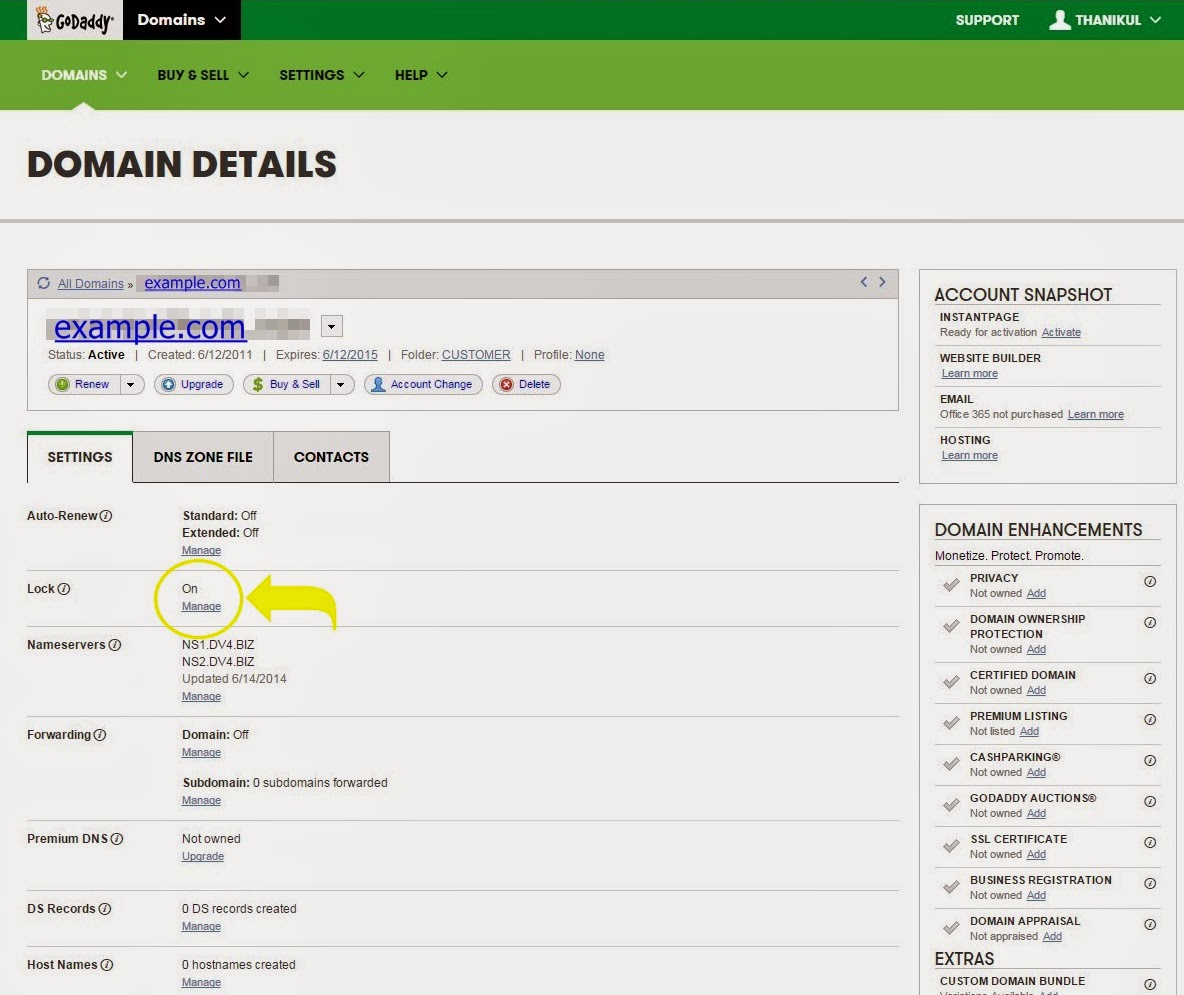1184x995 pixels.
Task: Click the GoDaddy Auctions info icon
Action: pyautogui.click(x=1149, y=802)
